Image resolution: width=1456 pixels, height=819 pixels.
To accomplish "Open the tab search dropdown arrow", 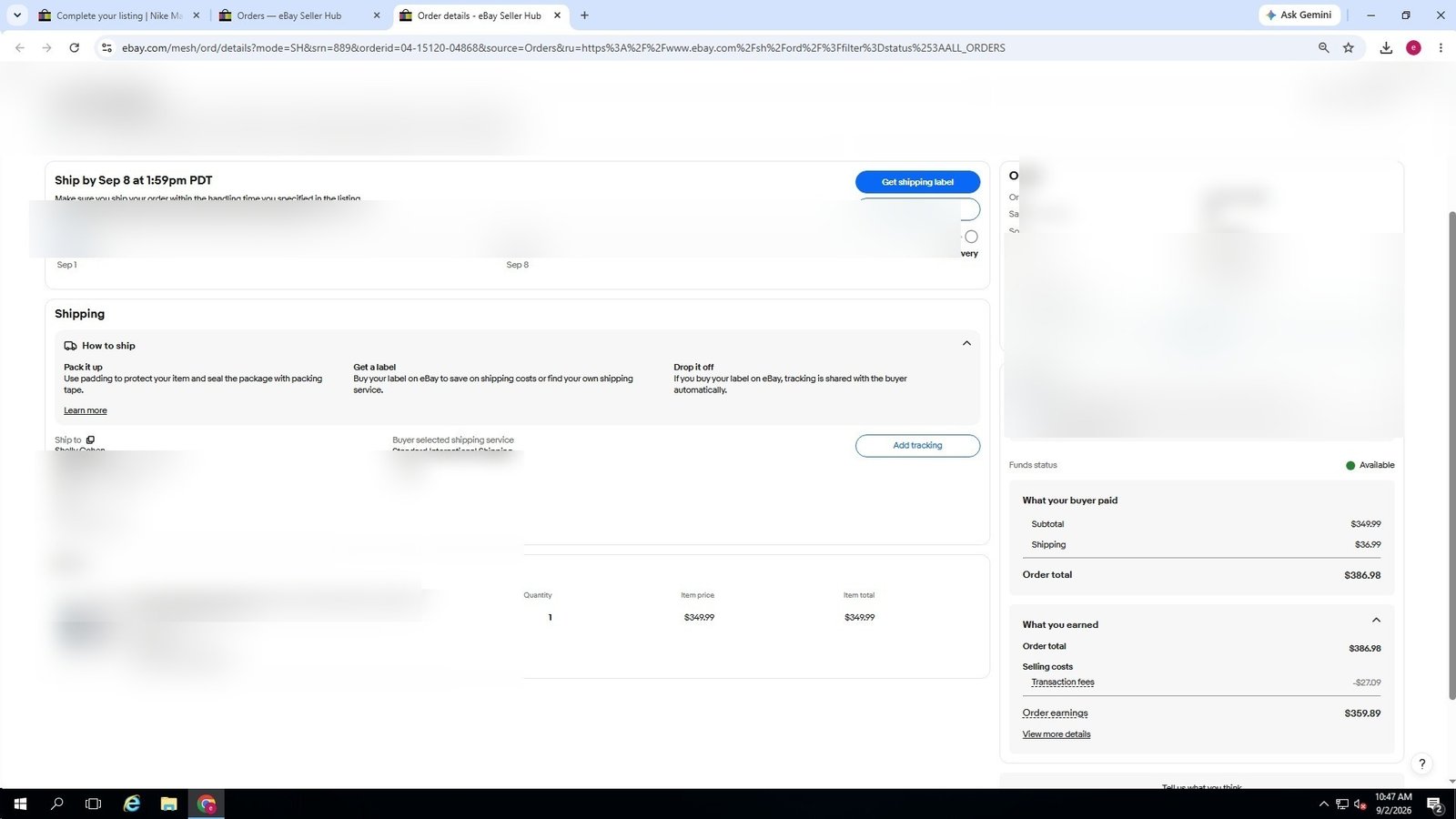I will click(16, 15).
